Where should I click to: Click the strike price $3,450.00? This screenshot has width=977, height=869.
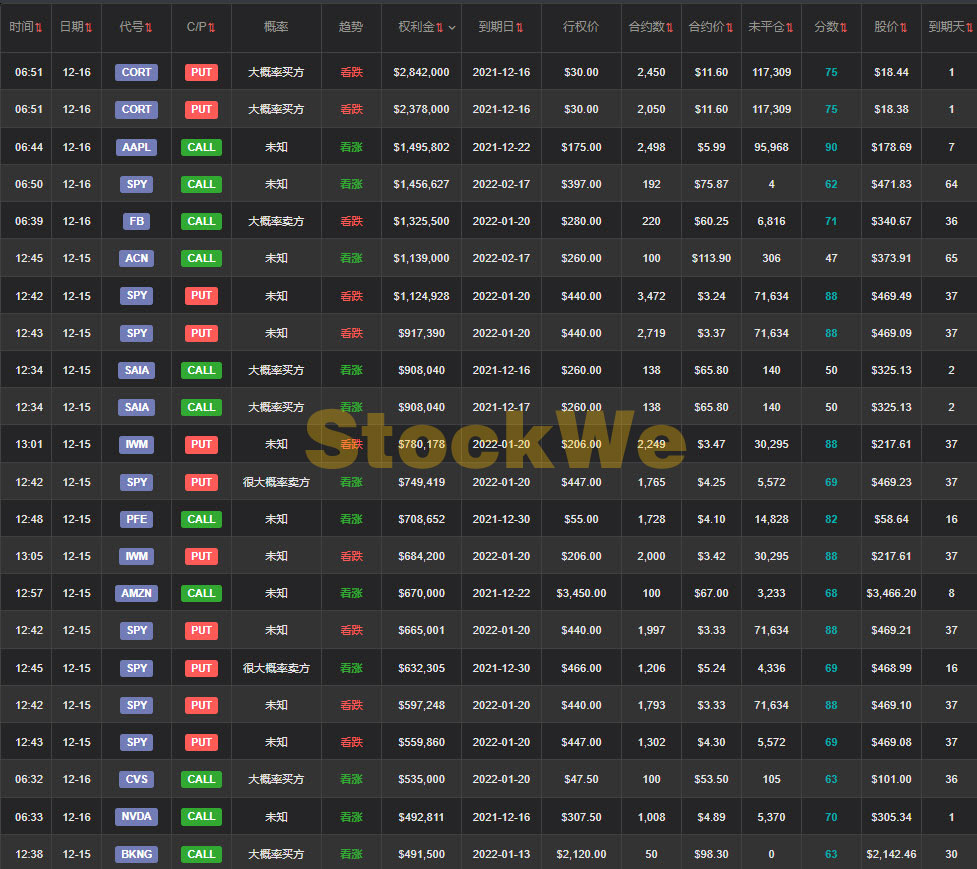(x=581, y=593)
